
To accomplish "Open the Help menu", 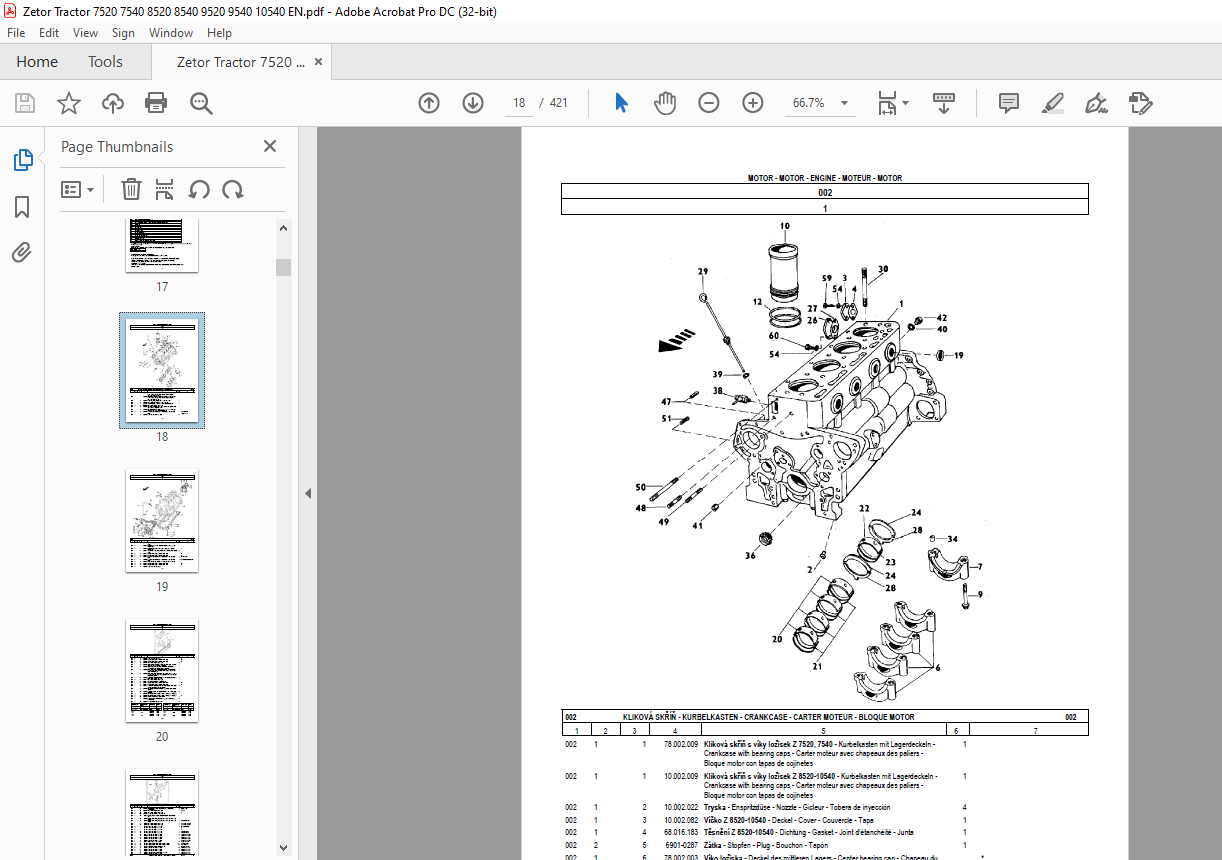I will point(218,33).
